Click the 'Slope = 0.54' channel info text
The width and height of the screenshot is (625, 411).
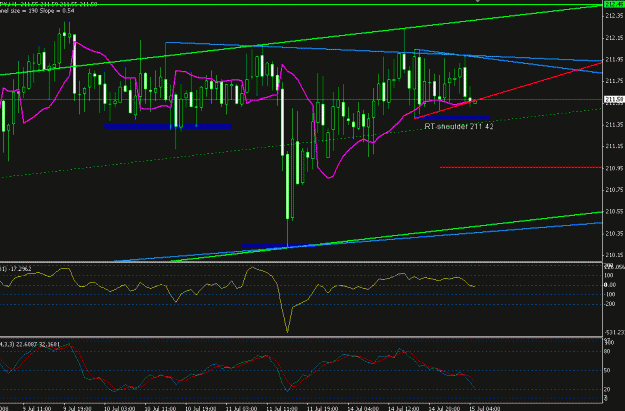click(55, 10)
